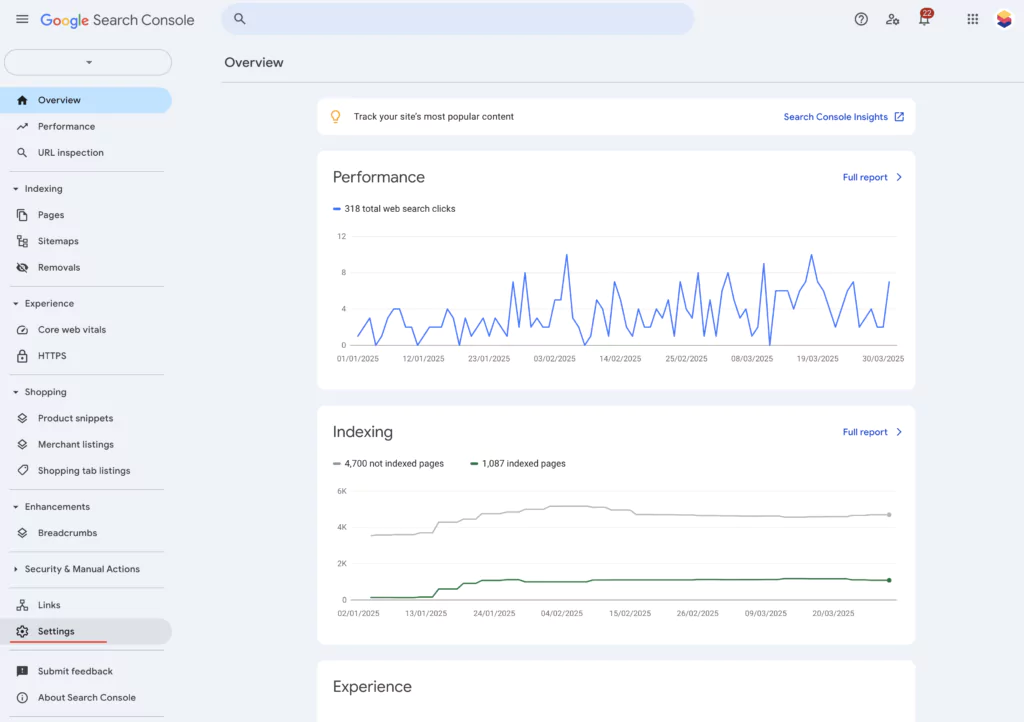Open the notifications bell icon
Screen dimensions: 1024x722
[x=924, y=19]
